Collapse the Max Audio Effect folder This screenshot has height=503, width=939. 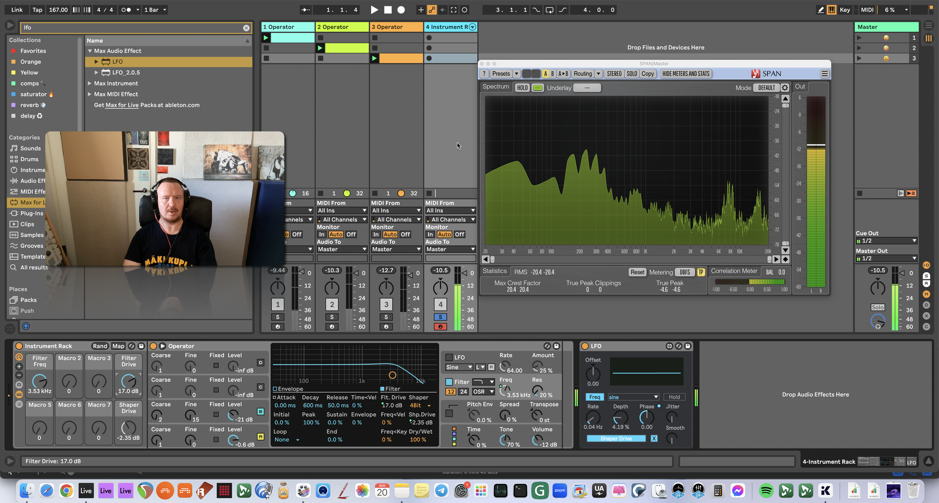click(90, 51)
